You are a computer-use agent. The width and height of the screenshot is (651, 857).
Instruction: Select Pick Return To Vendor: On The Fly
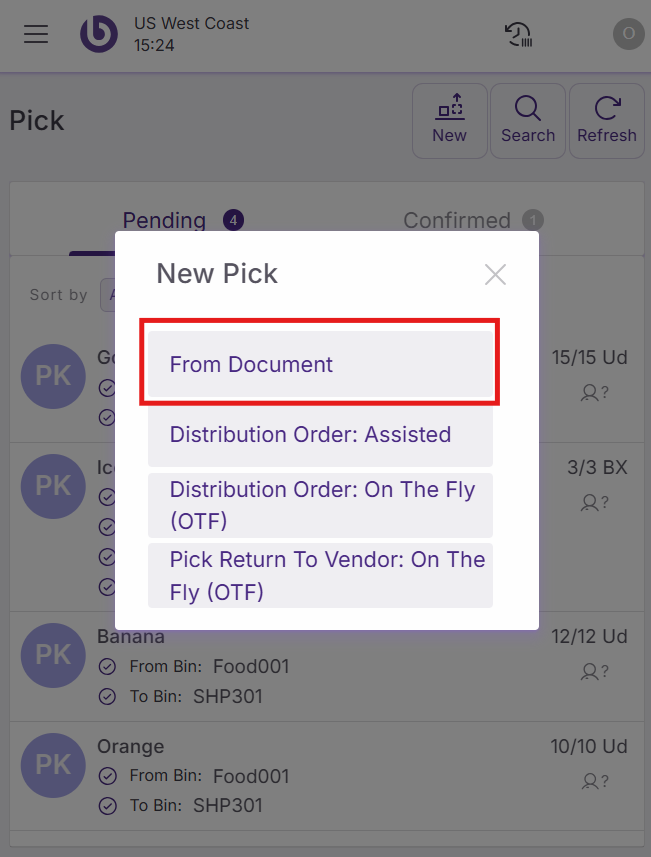(x=320, y=575)
